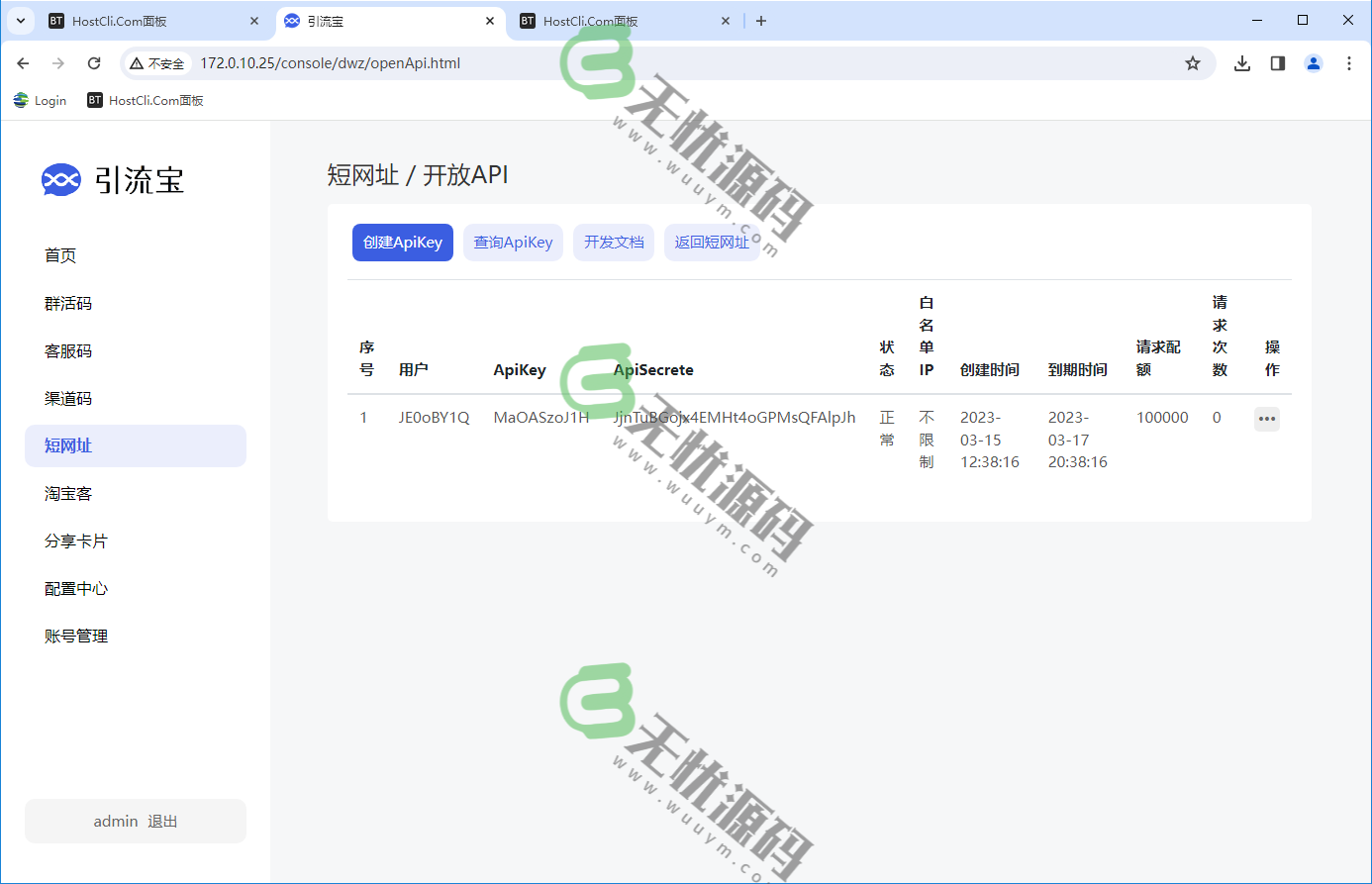1372x884 pixels.
Task: Open the tab search chevron
Action: [x=20, y=20]
